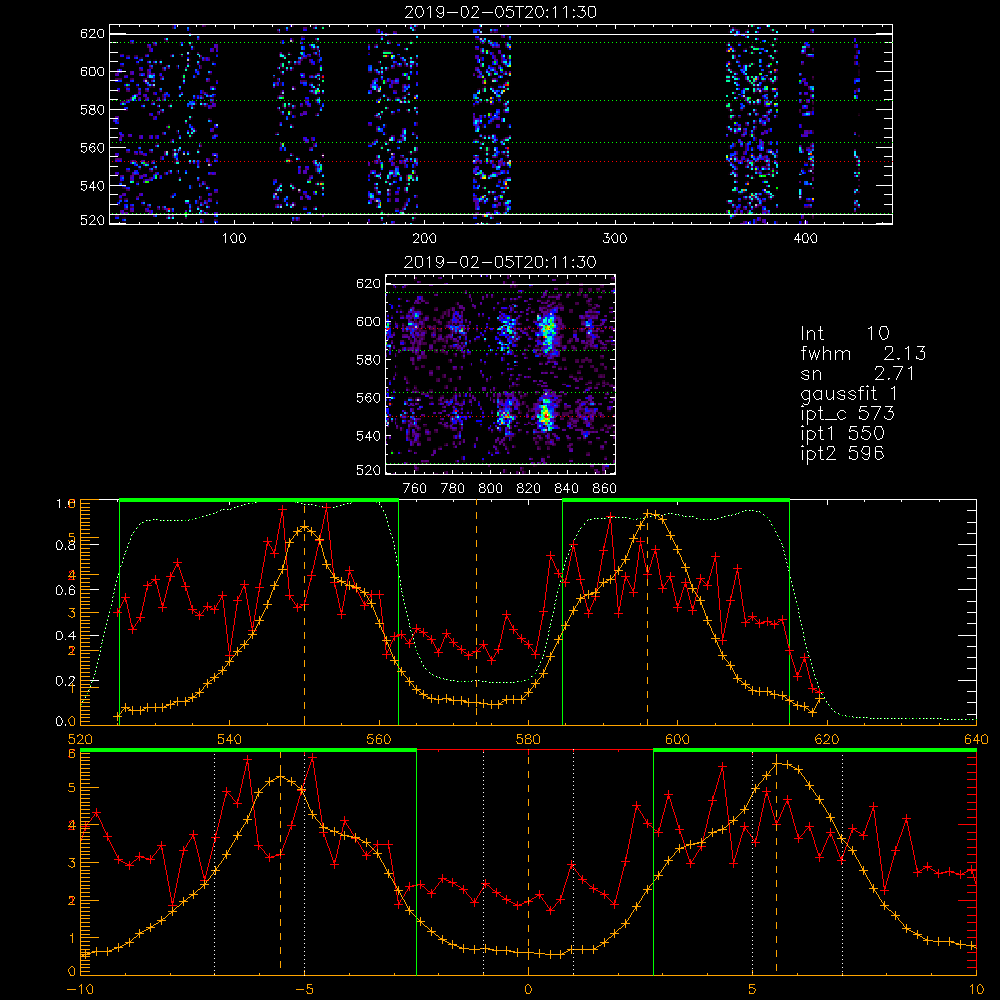
Task: Click x-axis label 560 of profile plot
Action: point(379,739)
